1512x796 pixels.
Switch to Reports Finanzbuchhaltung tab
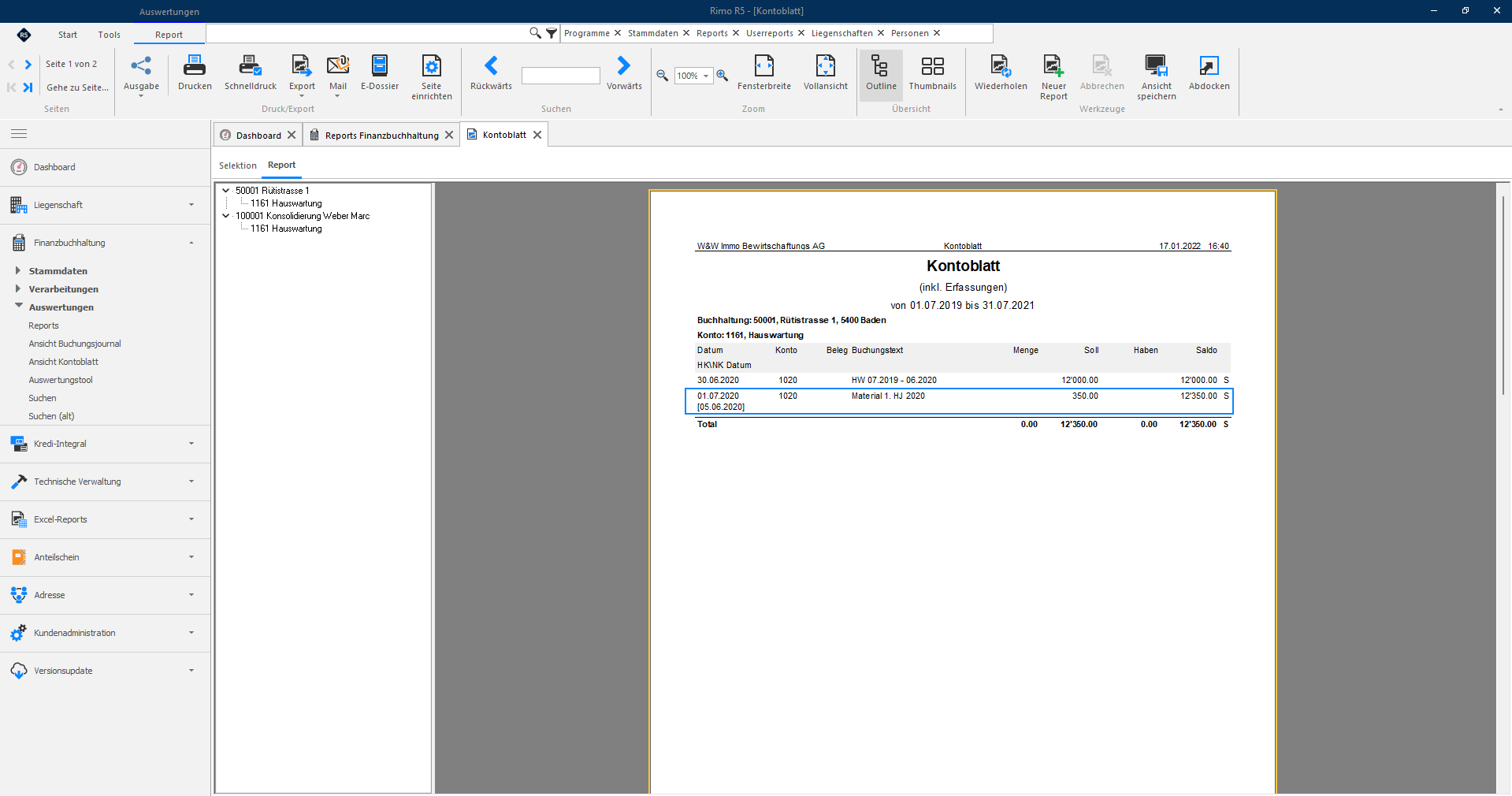pos(381,136)
